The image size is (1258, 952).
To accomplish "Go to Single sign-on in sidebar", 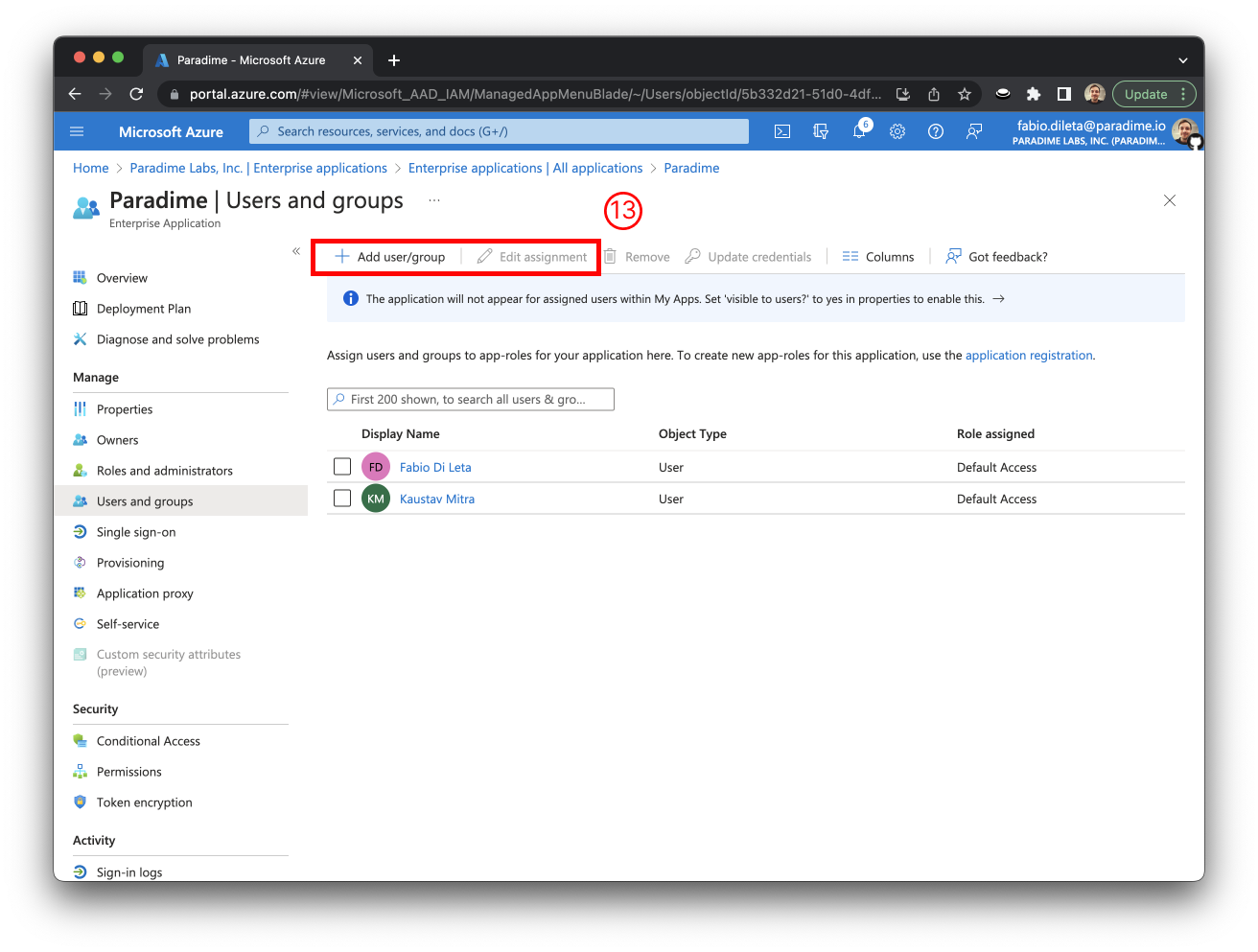I will coord(135,532).
